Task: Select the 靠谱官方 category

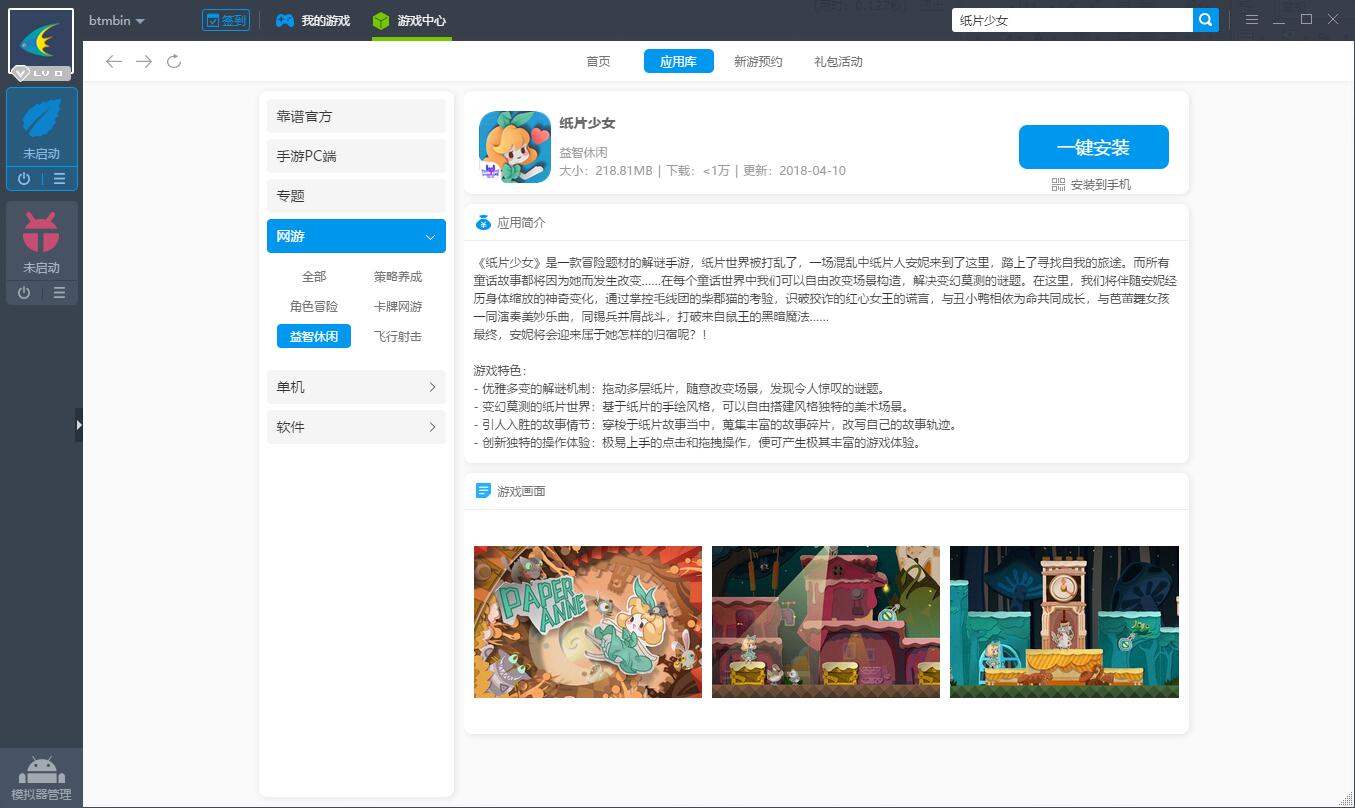Action: pos(356,116)
